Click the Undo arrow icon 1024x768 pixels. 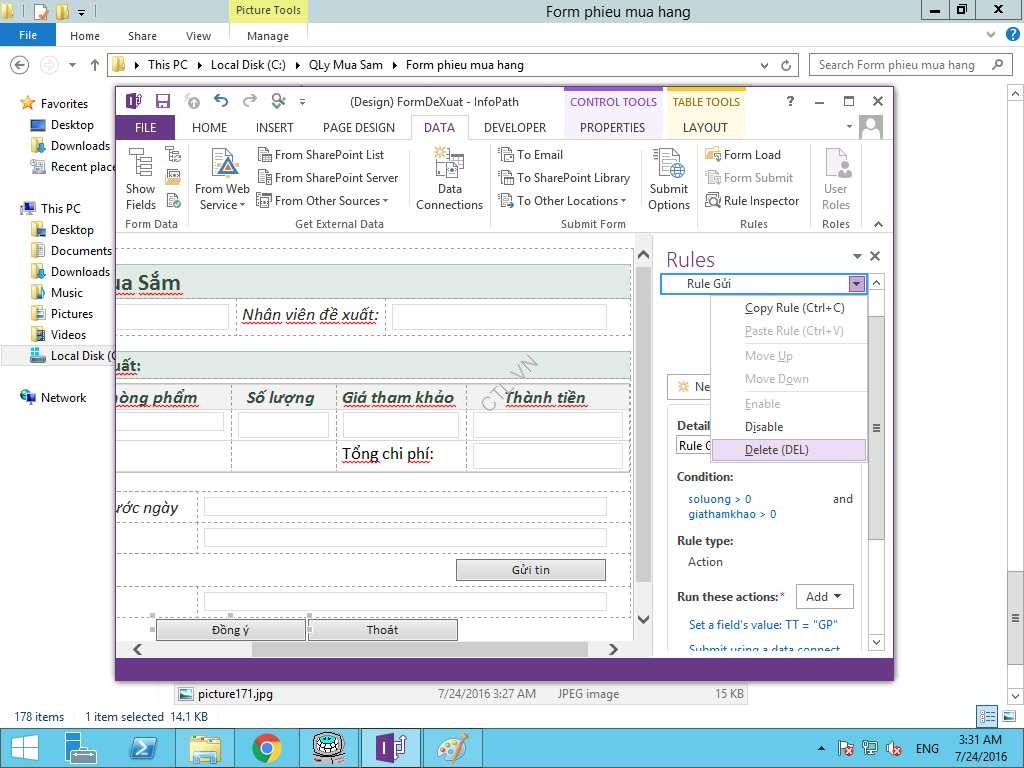(x=221, y=101)
